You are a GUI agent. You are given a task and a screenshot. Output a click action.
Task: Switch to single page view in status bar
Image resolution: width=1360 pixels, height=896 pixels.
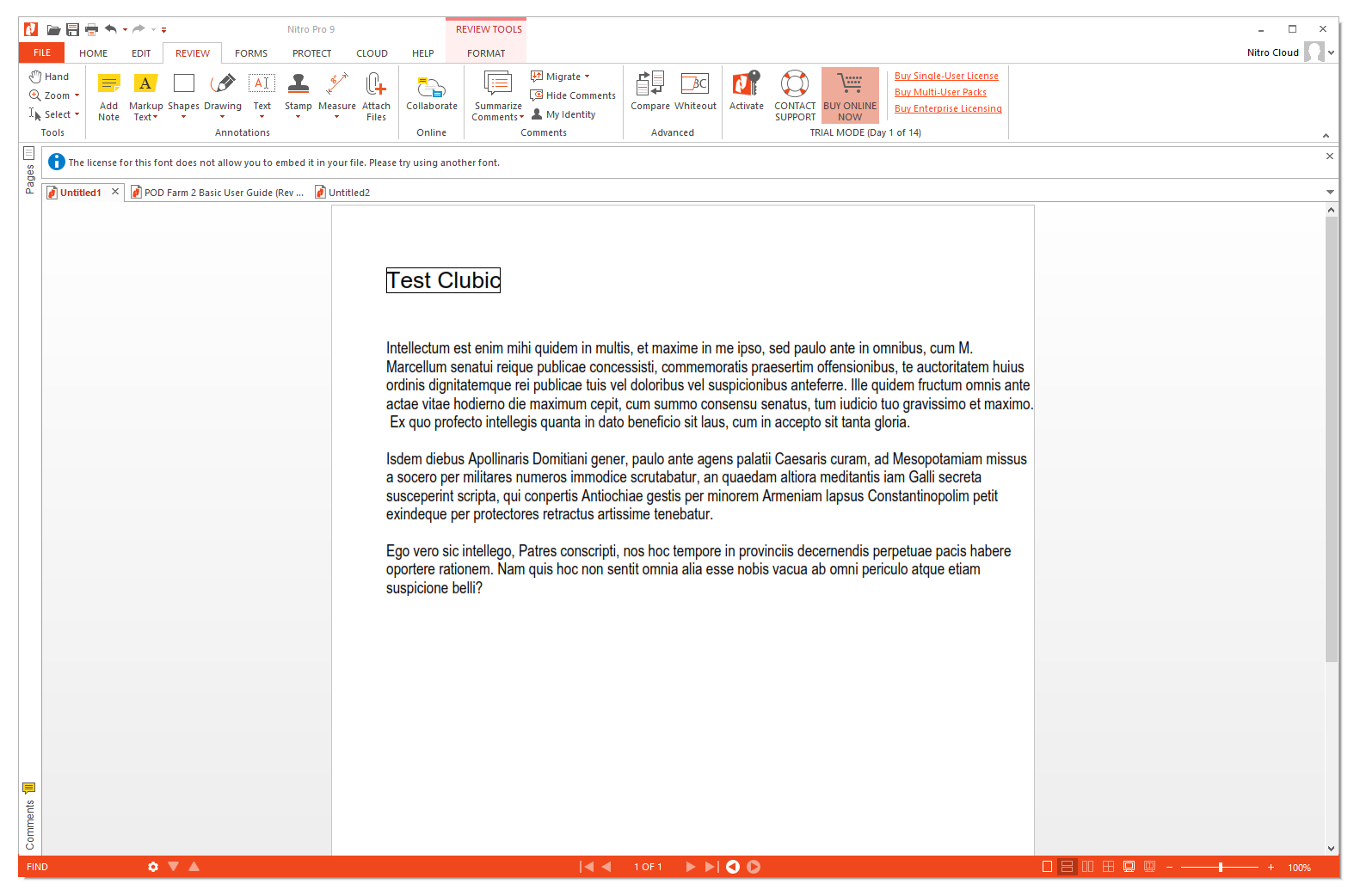1047,867
